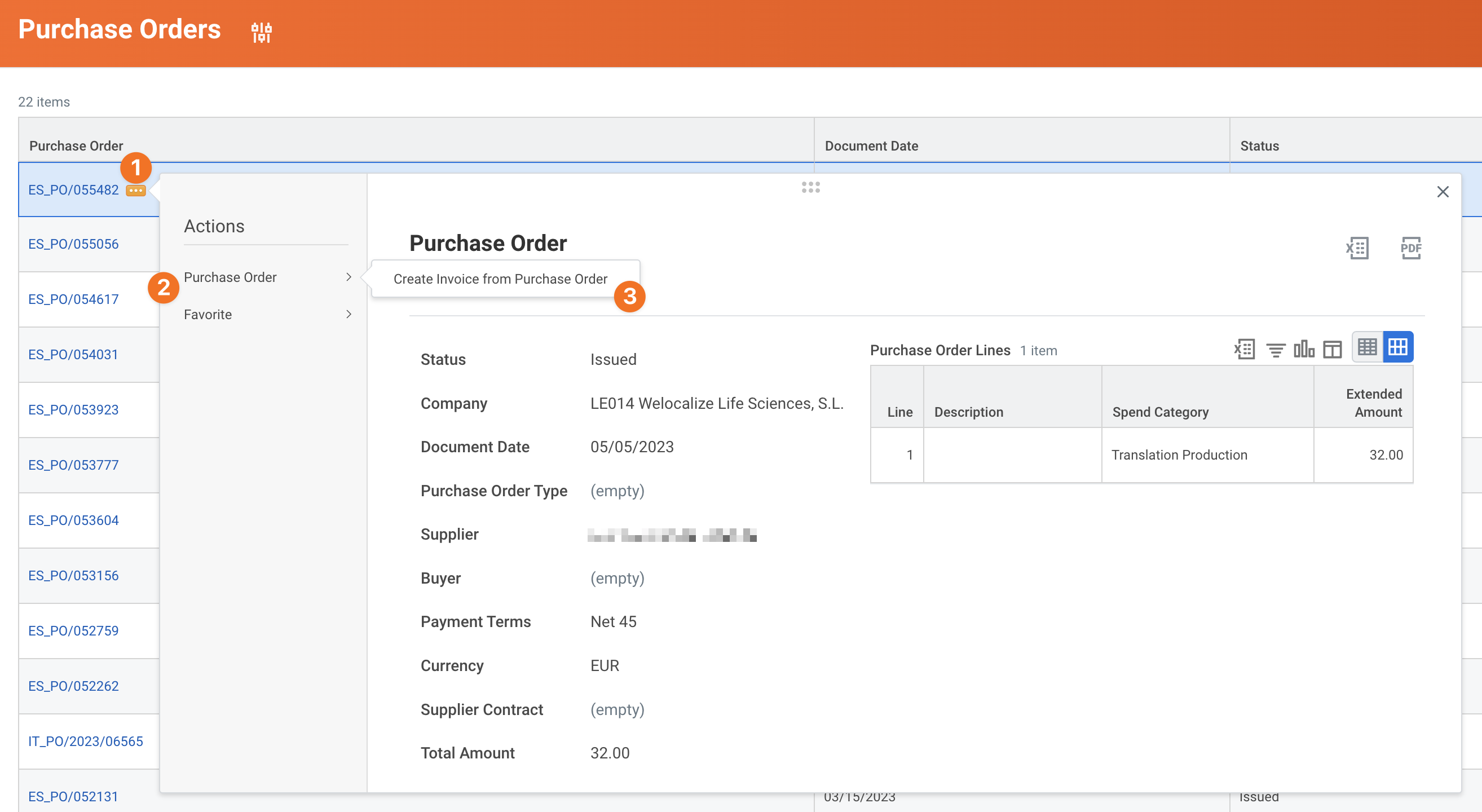The image size is (1482, 812).
Task: Export purchase order to Excel
Action: click(x=1357, y=249)
